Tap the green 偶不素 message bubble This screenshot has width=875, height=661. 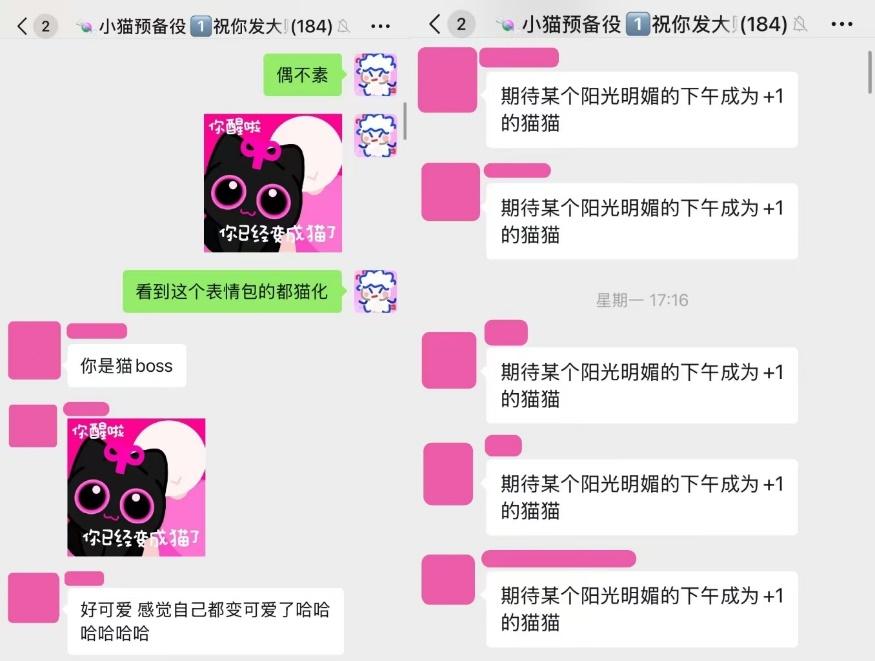coord(302,75)
